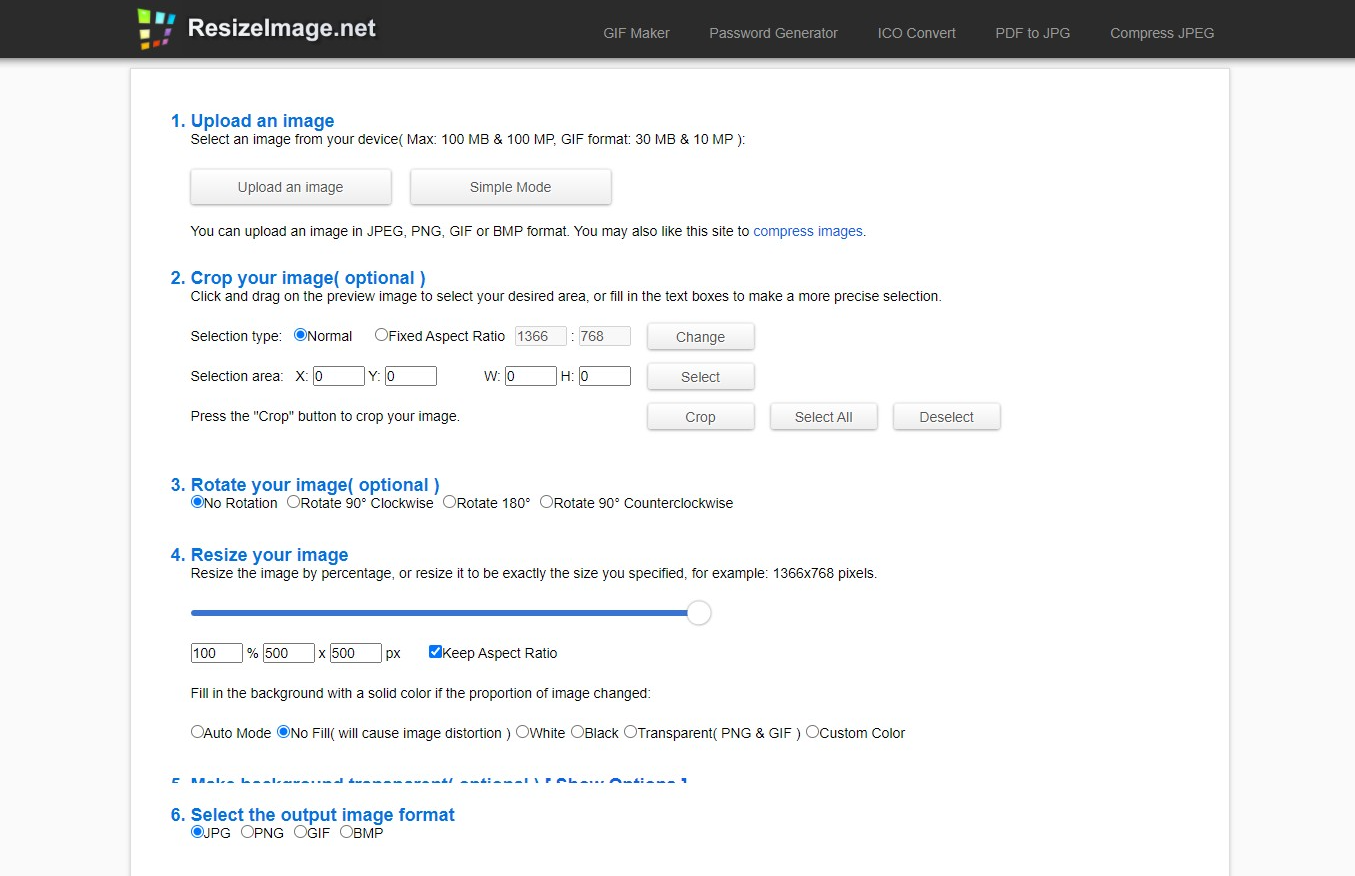Click the Select All button
Image resolution: width=1355 pixels, height=876 pixels.
[x=823, y=417]
